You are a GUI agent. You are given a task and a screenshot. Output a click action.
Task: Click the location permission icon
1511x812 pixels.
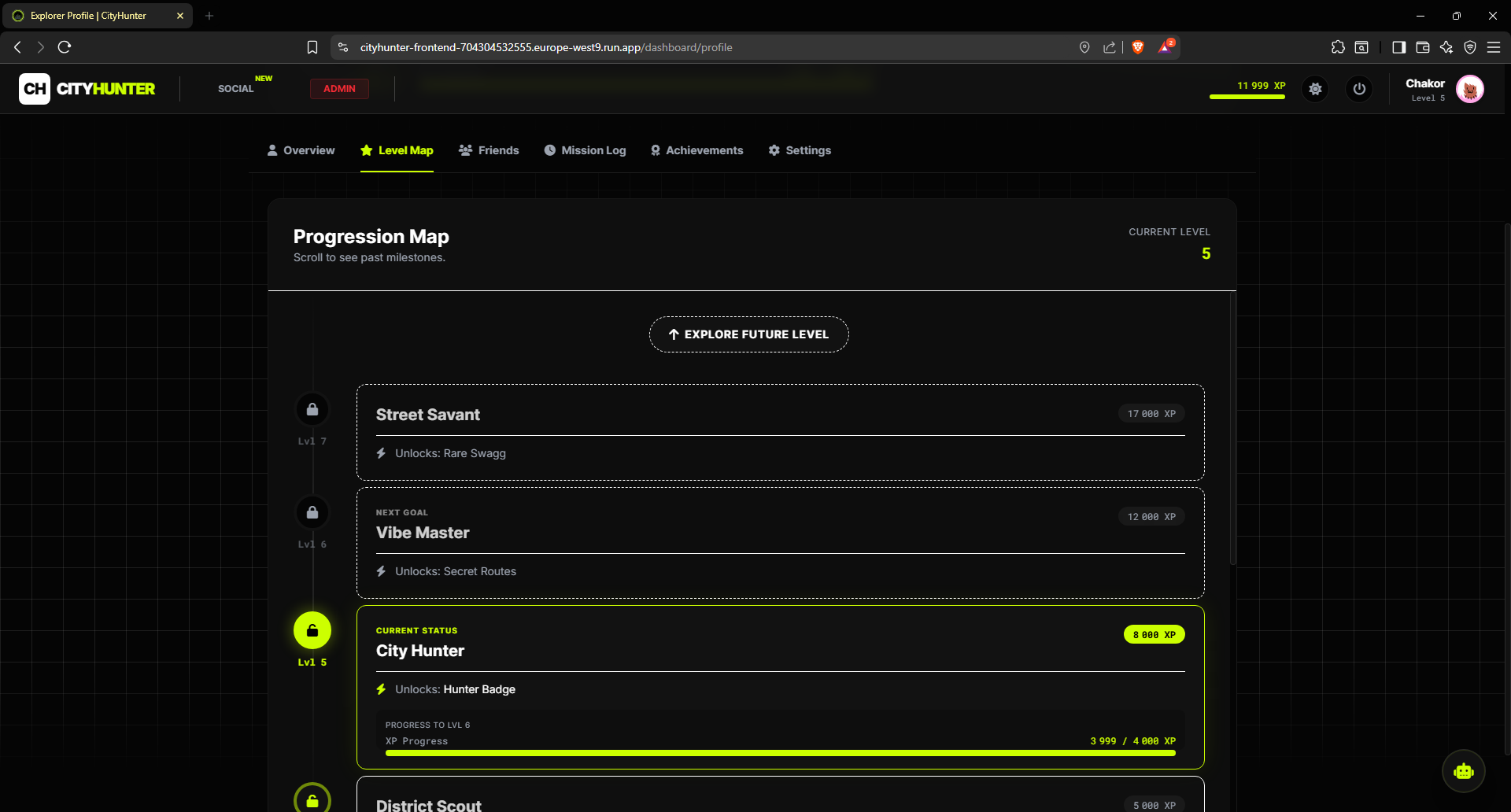[1084, 47]
